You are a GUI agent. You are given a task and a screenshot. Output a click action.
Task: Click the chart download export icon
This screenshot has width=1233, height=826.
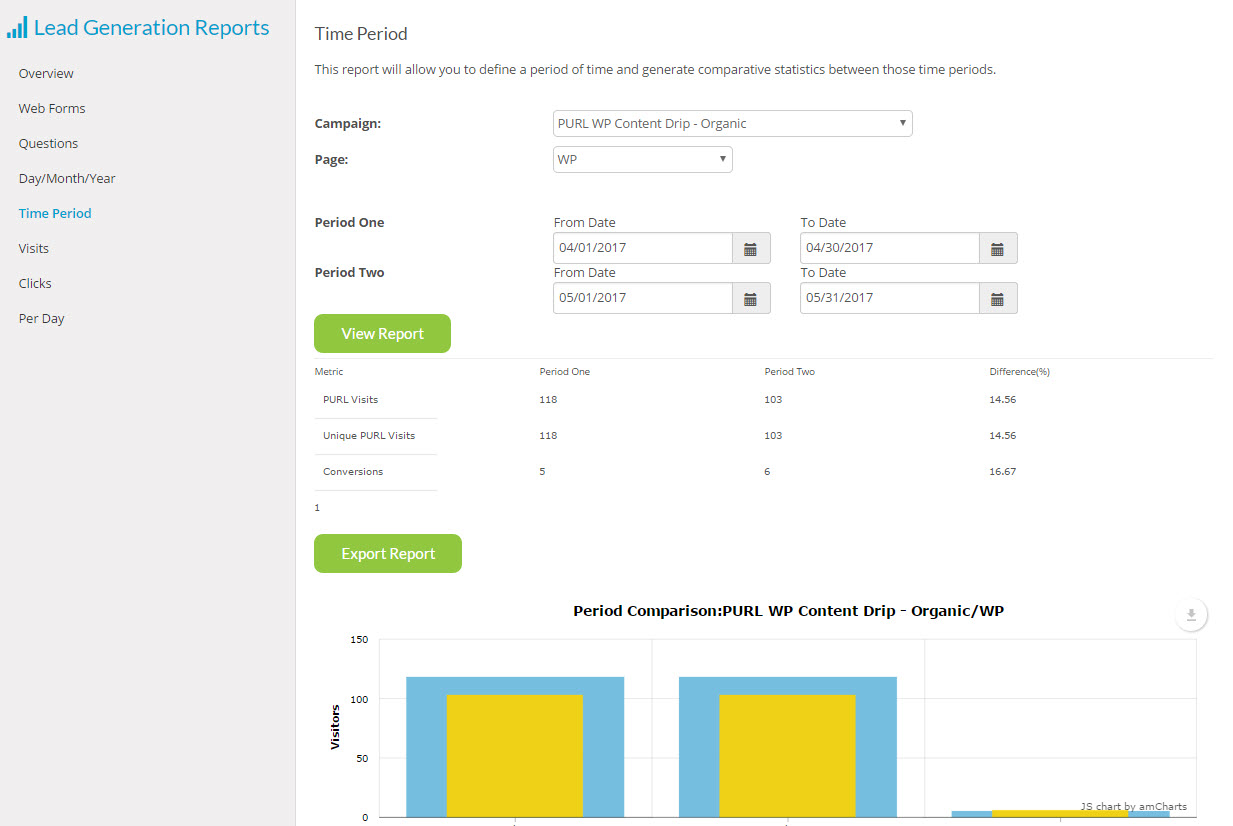point(1191,615)
